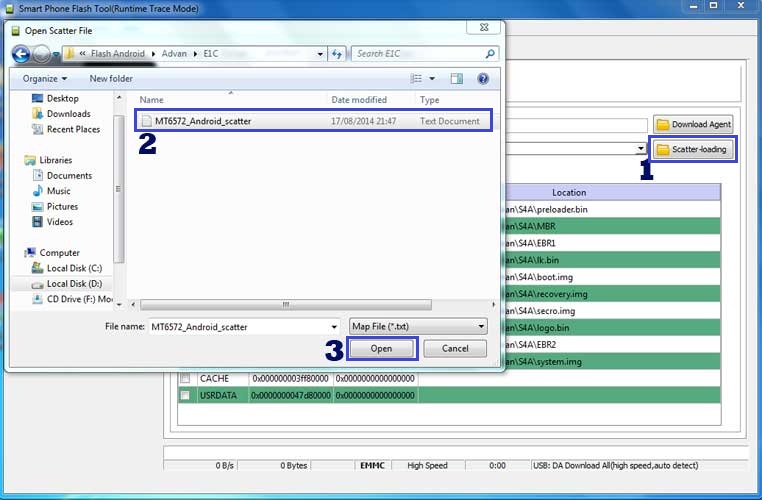Click the file list horizontal scrollbar
This screenshot has height=500, width=762.
286,305
